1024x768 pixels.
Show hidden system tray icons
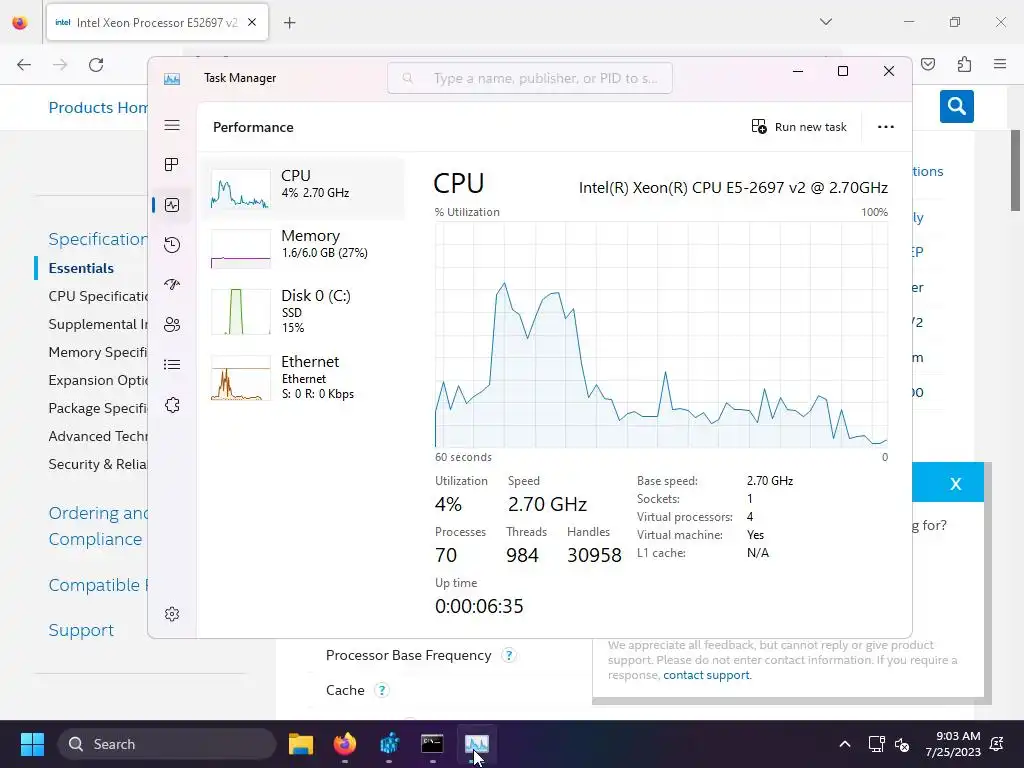point(844,744)
